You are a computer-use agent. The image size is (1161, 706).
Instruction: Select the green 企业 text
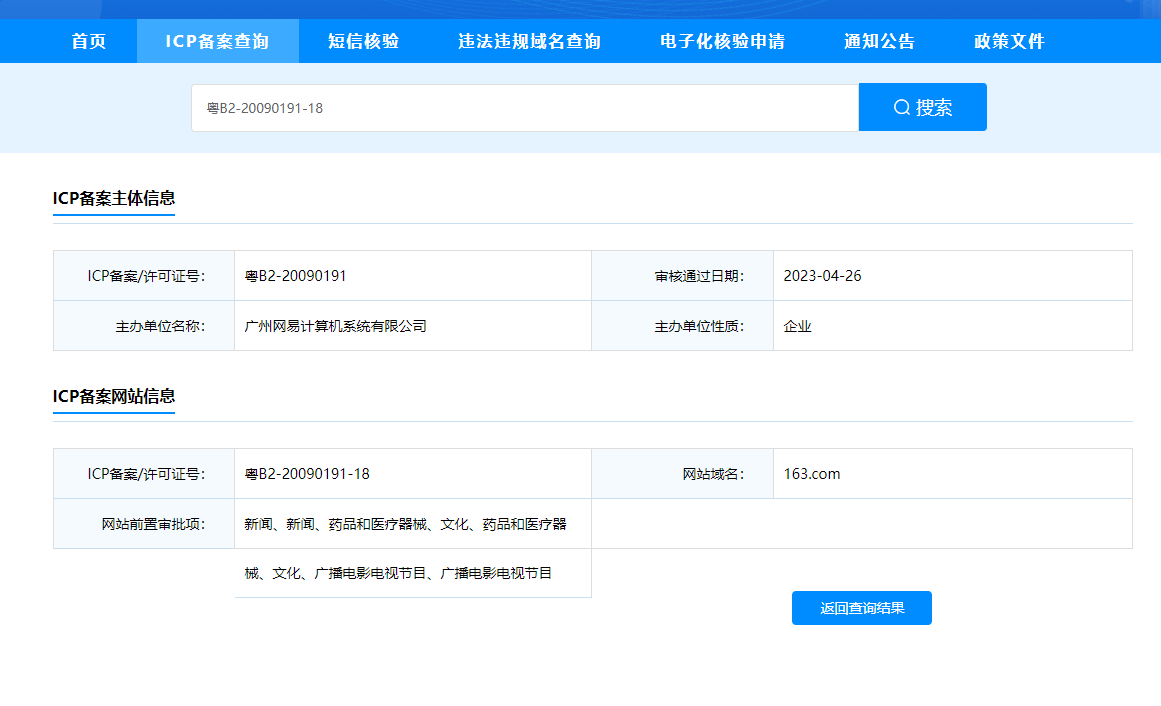(x=797, y=325)
